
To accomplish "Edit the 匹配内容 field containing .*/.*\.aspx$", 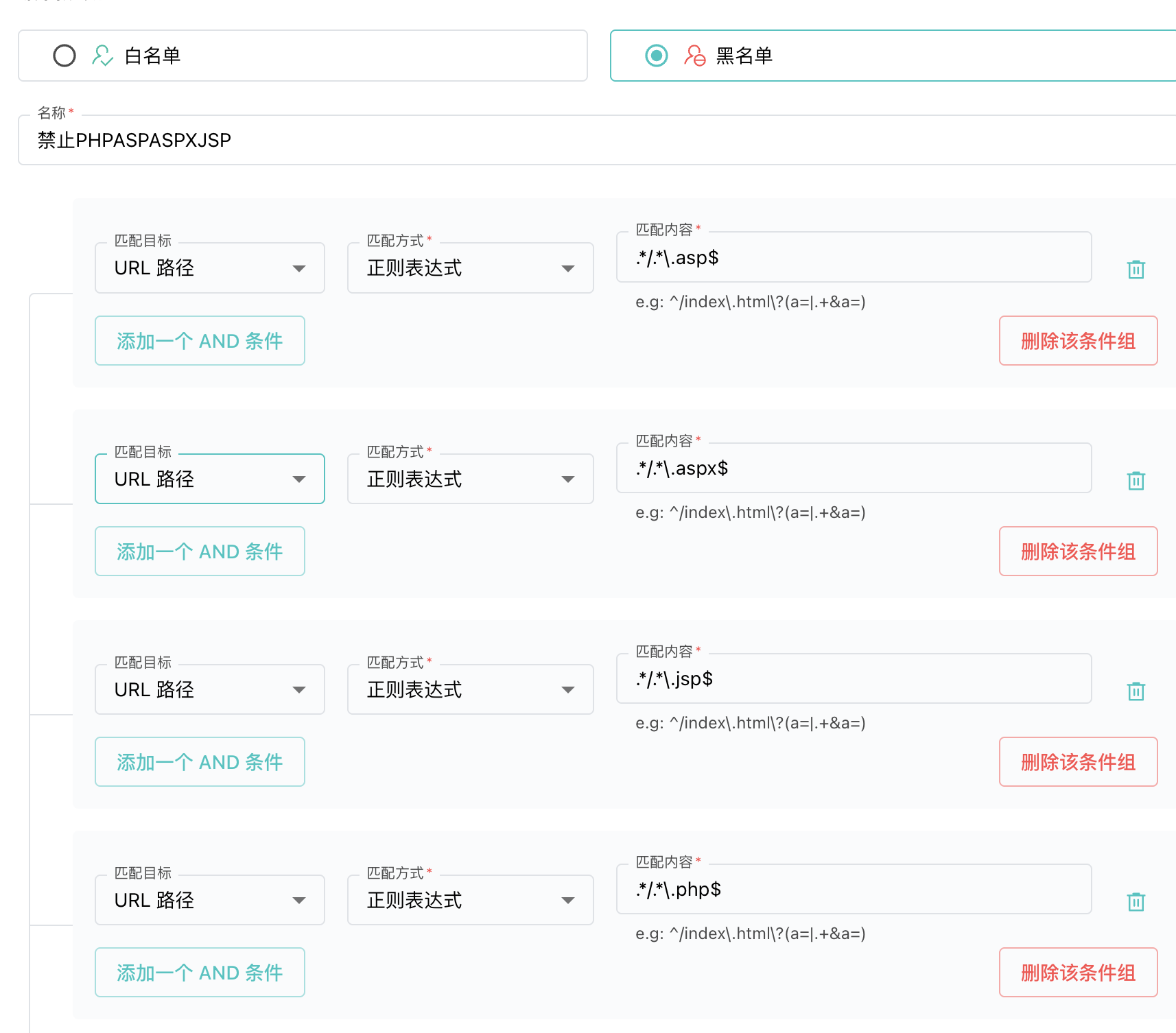I will coord(854,468).
